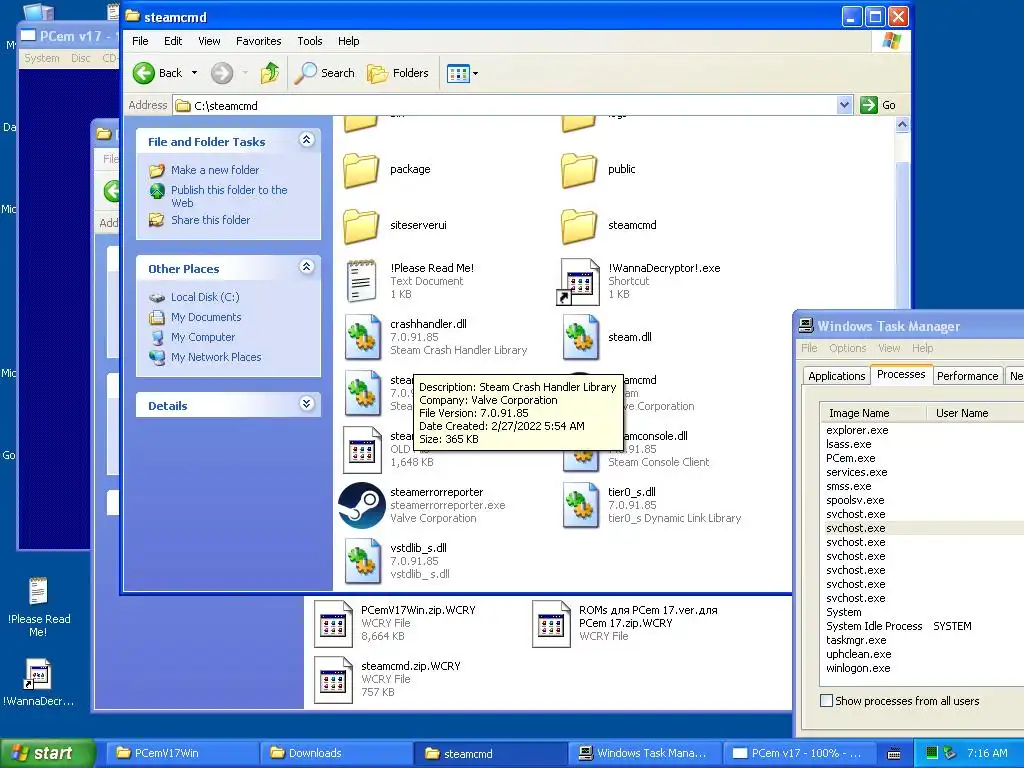Switch to Applications tab in Task Manager

pos(836,376)
